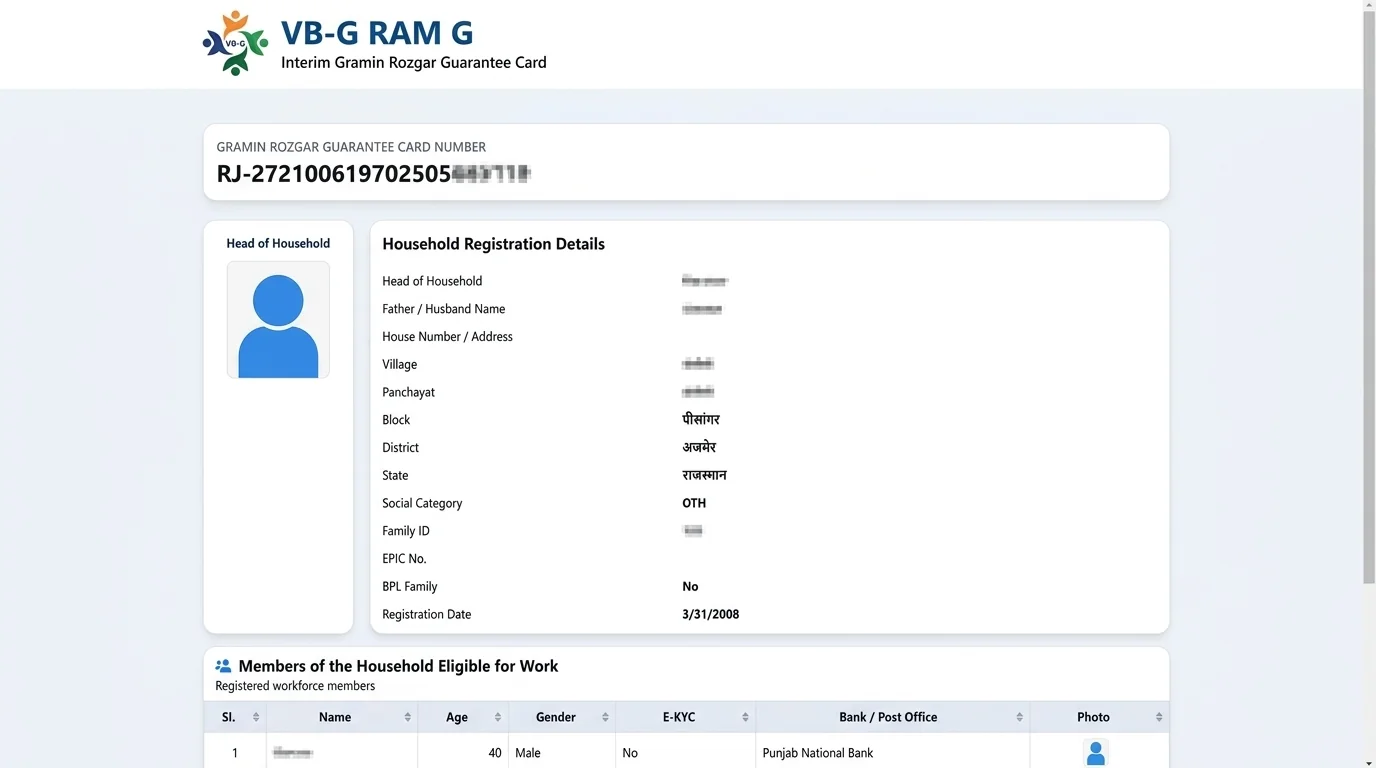This screenshot has height=768, width=1376.
Task: Select the Block value "पीसांगर"
Action: (700, 420)
